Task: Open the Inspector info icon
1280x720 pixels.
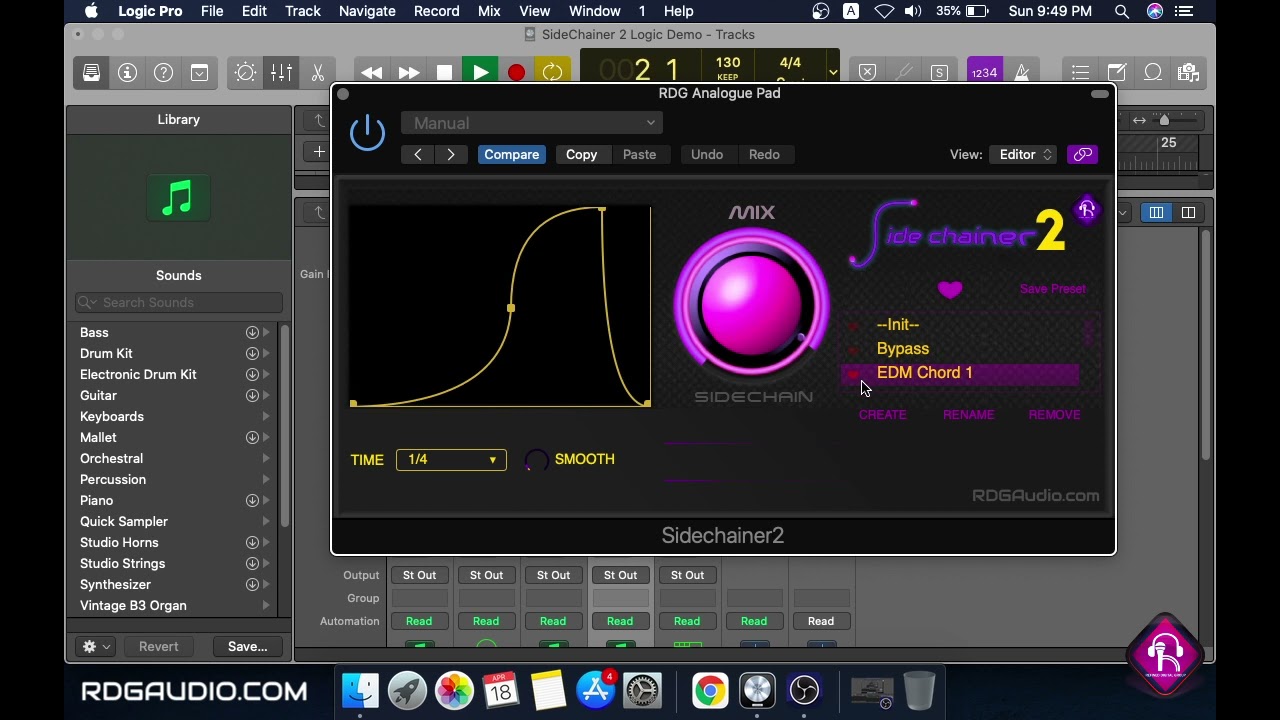Action: click(127, 72)
